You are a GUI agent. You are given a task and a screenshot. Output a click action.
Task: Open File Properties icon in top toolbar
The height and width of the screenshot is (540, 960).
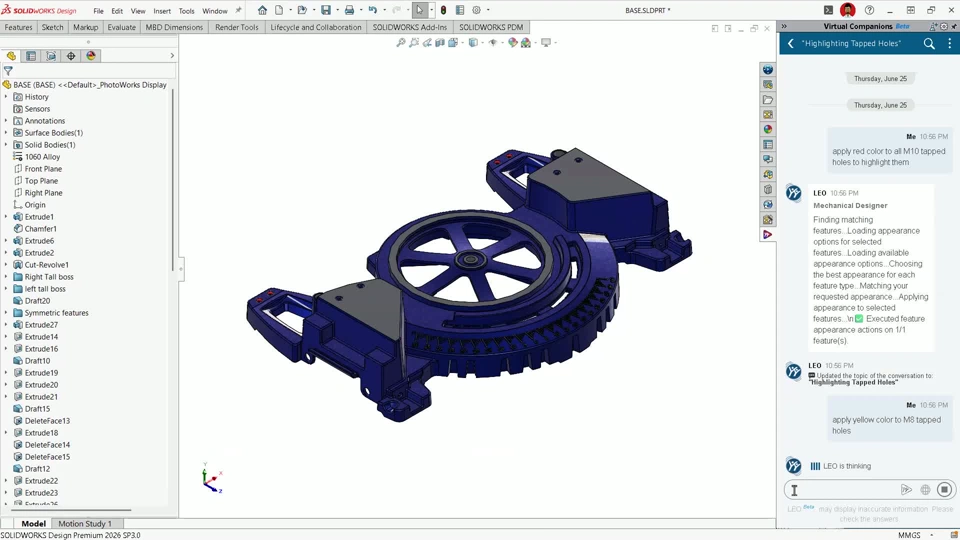(460, 10)
